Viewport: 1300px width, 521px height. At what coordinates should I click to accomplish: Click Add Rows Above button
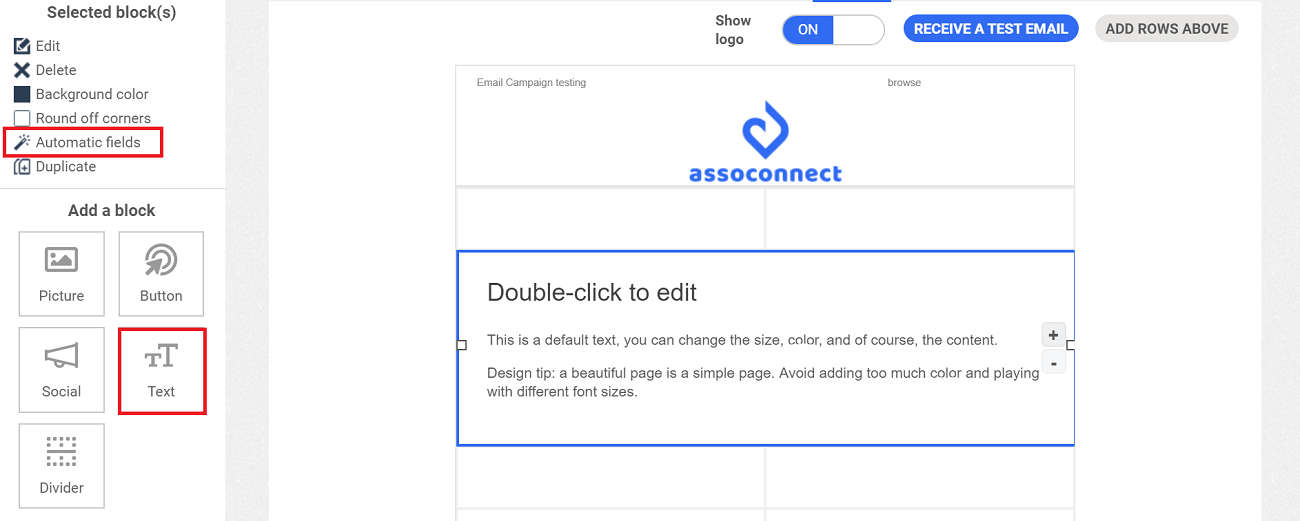coord(1166,29)
